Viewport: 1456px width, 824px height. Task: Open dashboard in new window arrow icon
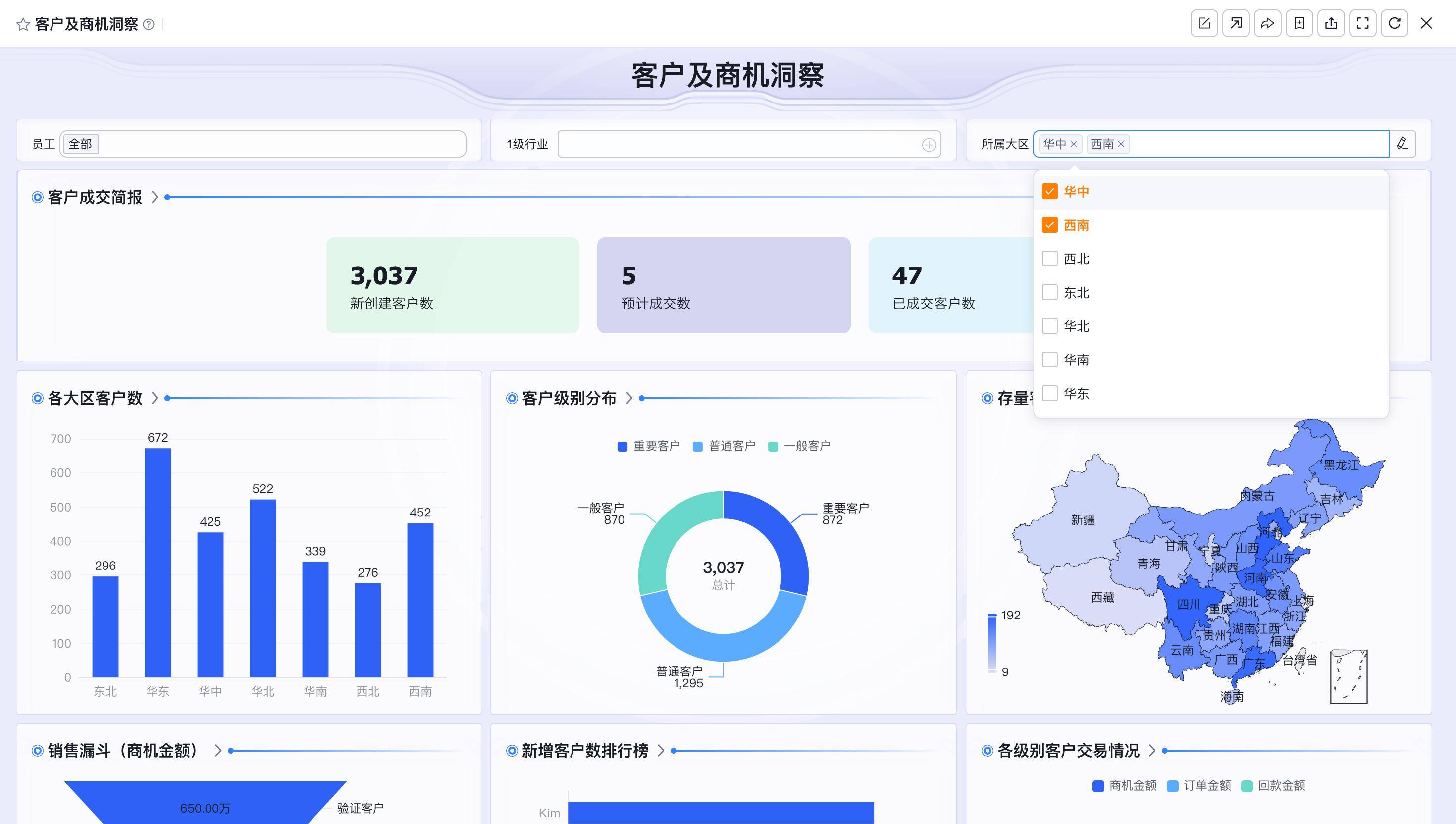pos(1236,23)
